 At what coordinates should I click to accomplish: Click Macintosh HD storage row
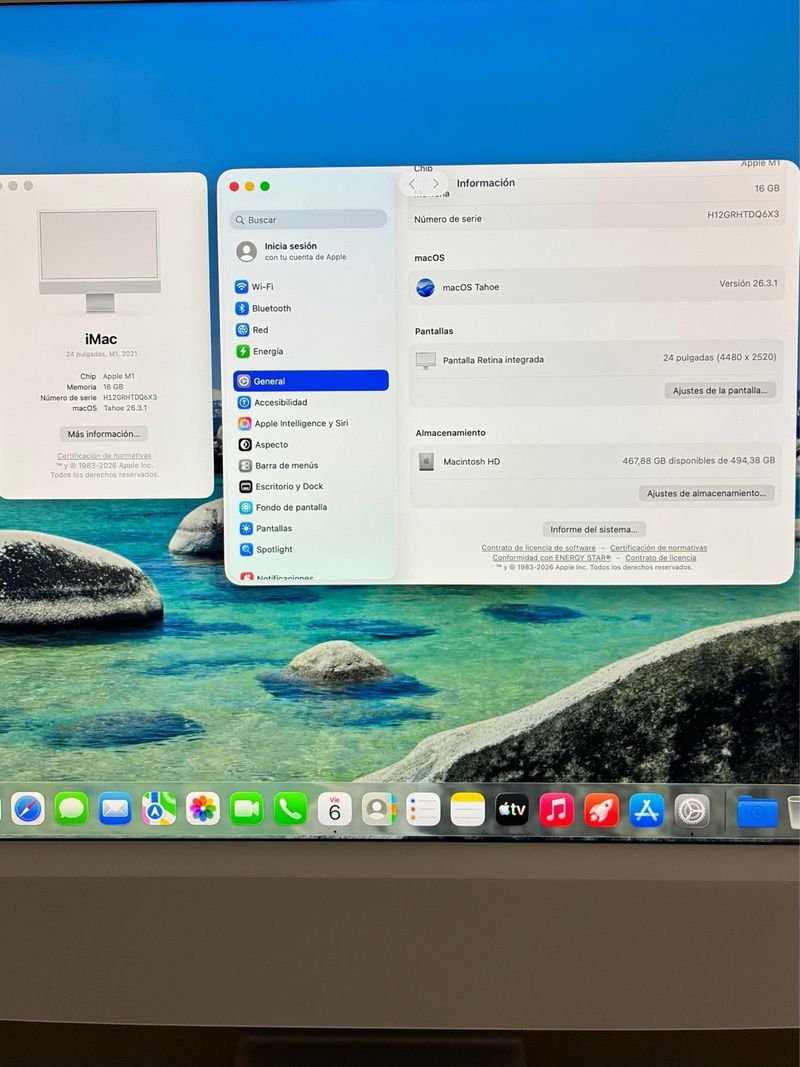point(596,461)
